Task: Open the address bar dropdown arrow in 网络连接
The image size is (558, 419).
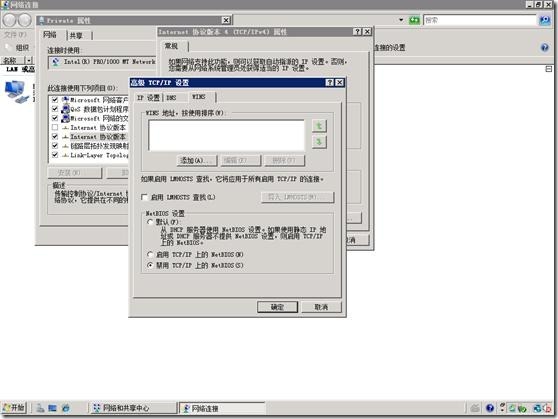Action: click(401, 20)
